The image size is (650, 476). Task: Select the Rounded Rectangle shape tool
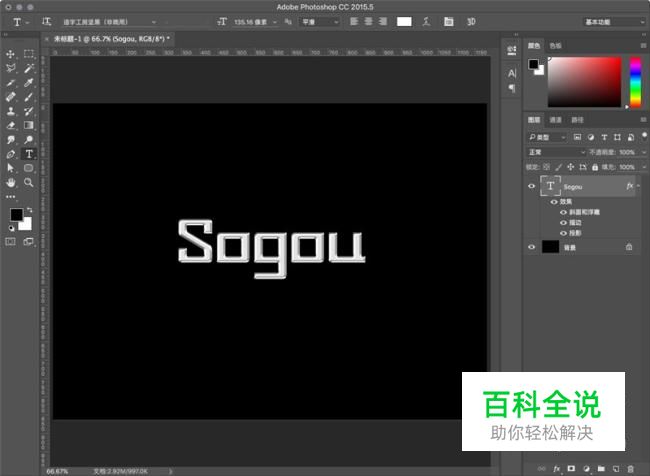click(x=29, y=168)
